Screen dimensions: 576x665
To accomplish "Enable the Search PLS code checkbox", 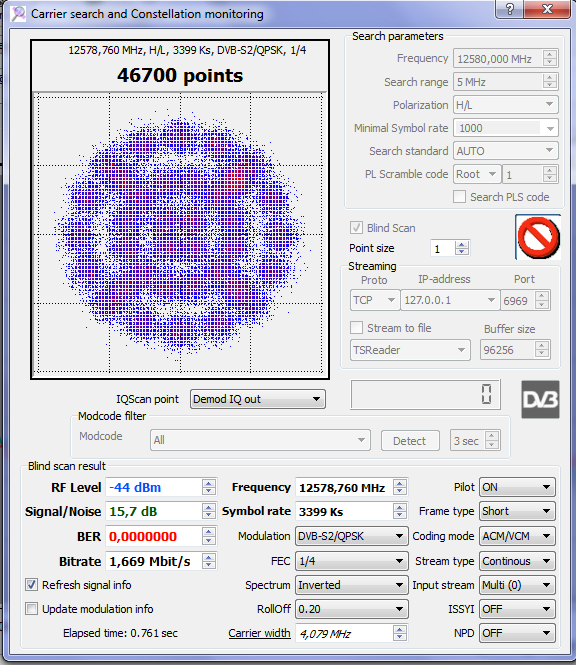I will click(x=459, y=197).
